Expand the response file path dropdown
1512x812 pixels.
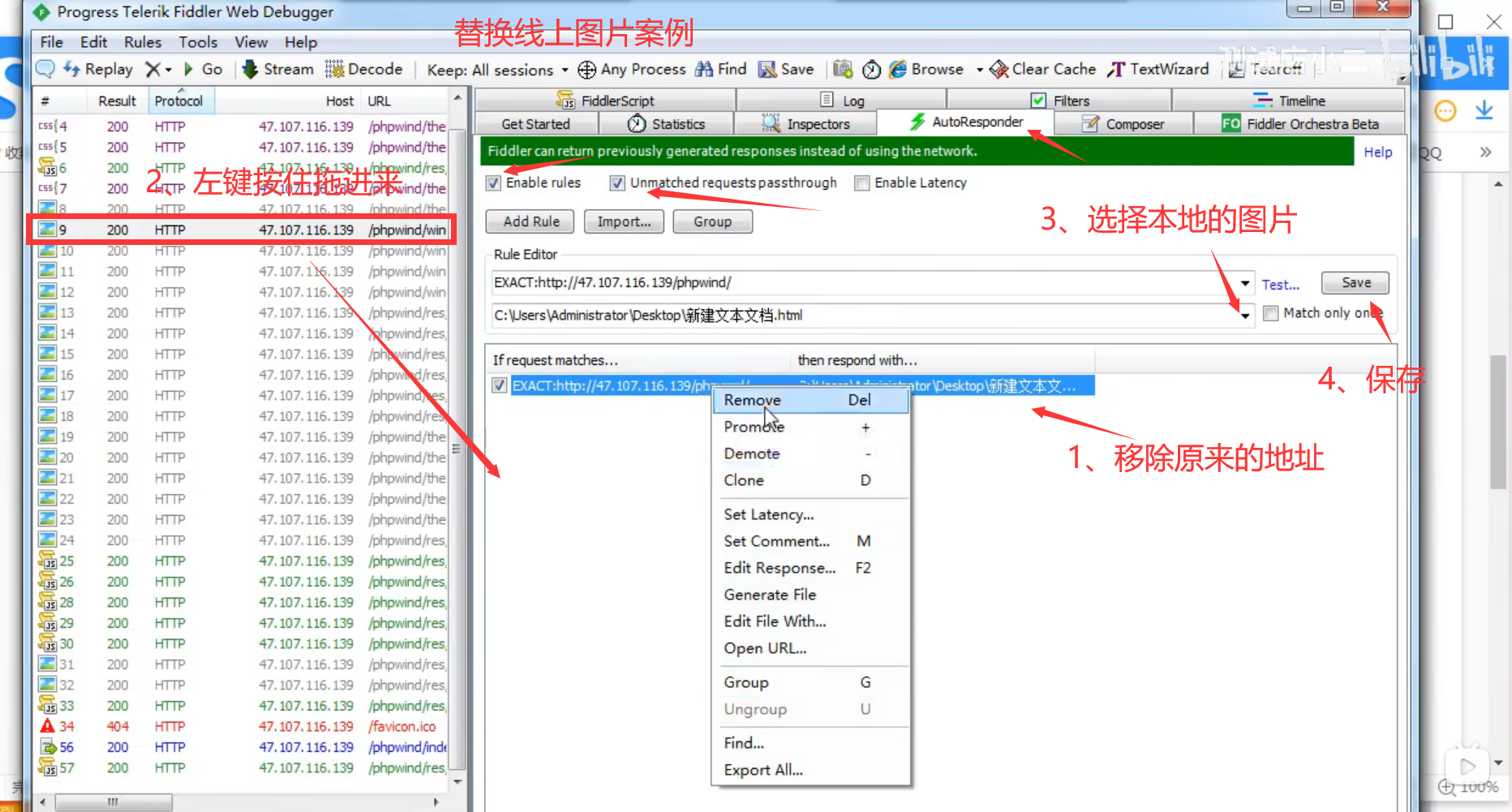[x=1245, y=316]
